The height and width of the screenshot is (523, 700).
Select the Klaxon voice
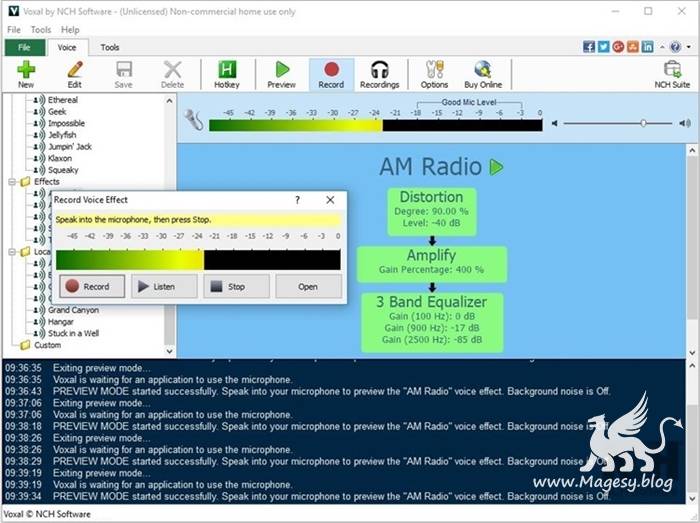(59, 158)
